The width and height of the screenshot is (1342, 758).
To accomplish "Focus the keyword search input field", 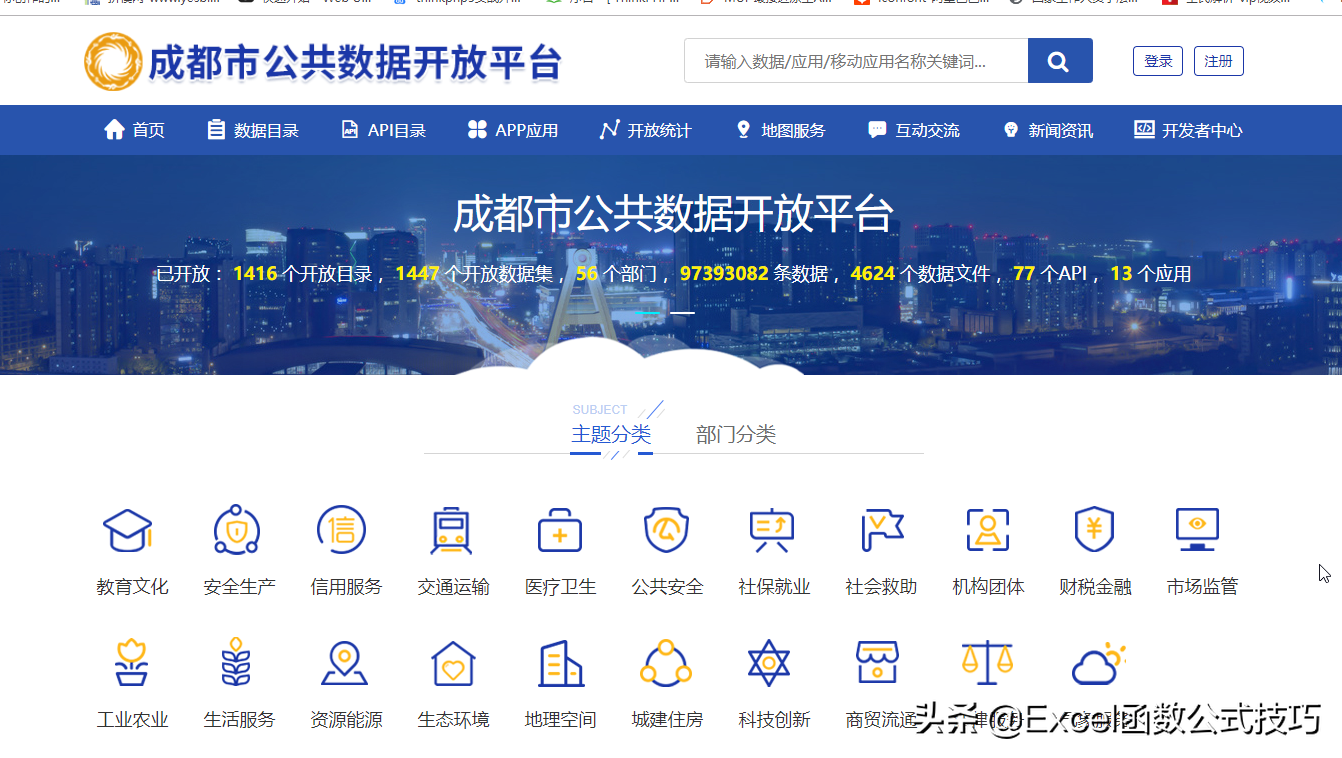I will pyautogui.click(x=856, y=61).
